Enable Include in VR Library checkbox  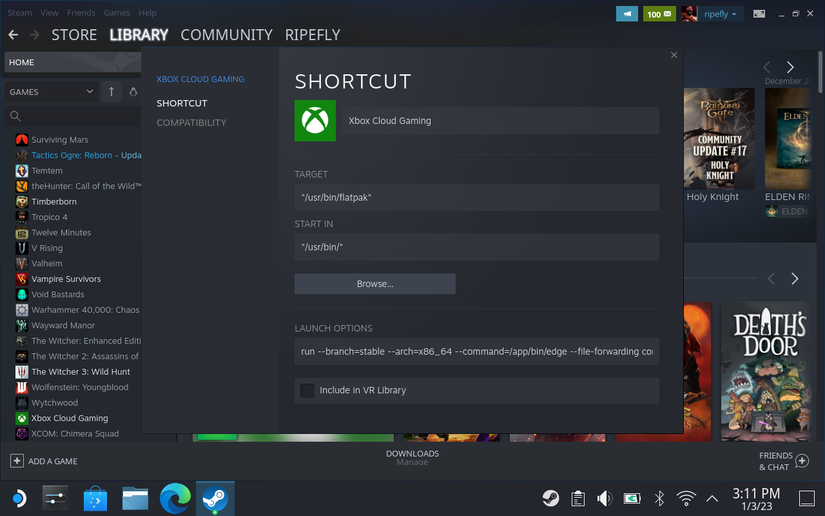(307, 390)
